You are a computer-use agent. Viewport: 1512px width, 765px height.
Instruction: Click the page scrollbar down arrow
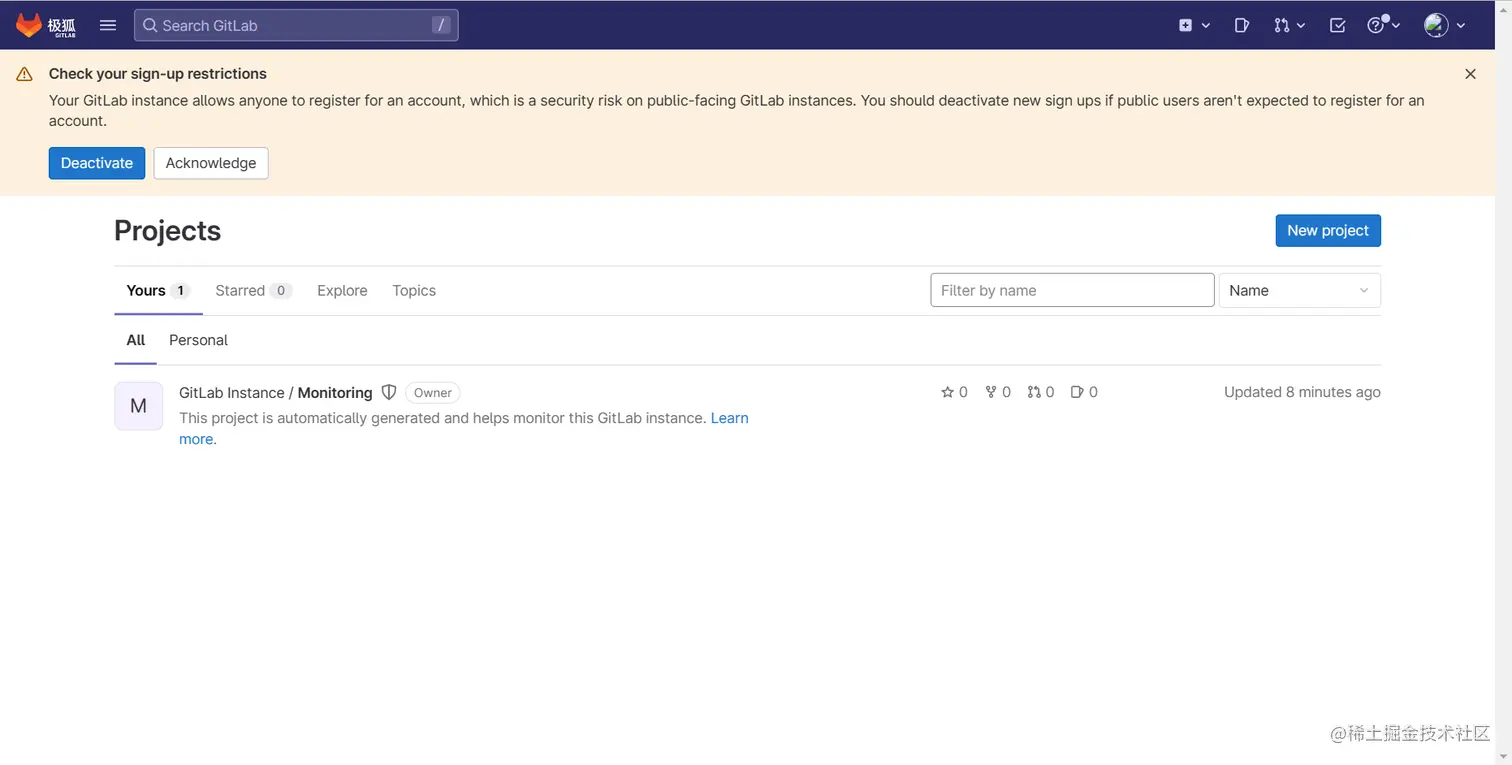(1503, 757)
